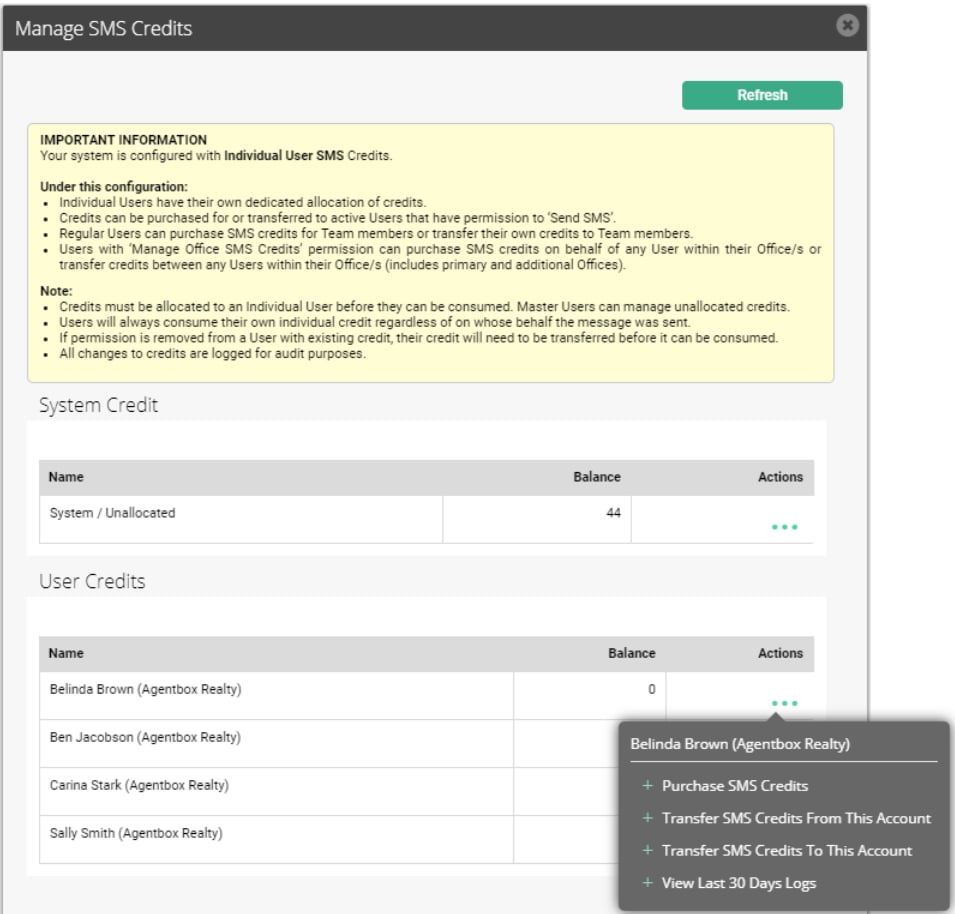The image size is (955, 914).
Task: Click Belinda Brown name in user table
Action: tap(146, 689)
